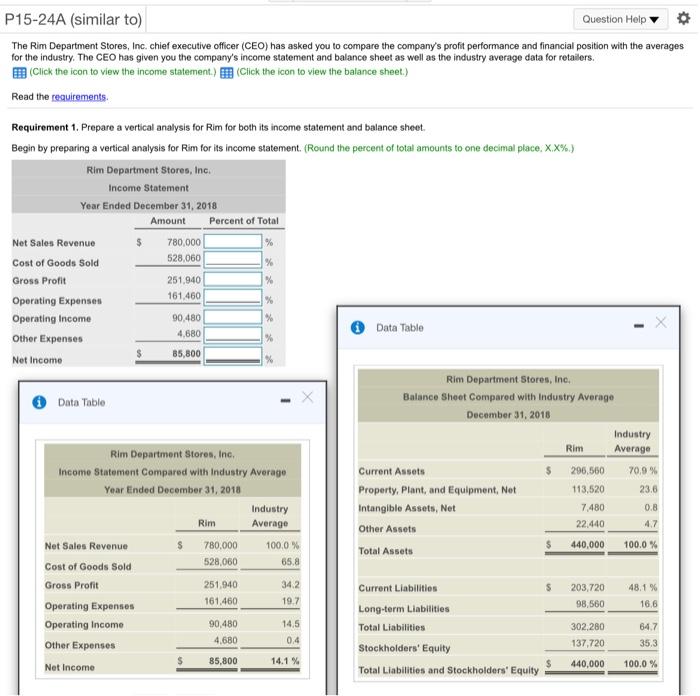Click info icon in income statement Data Table
700x696 pixels.
(39, 402)
